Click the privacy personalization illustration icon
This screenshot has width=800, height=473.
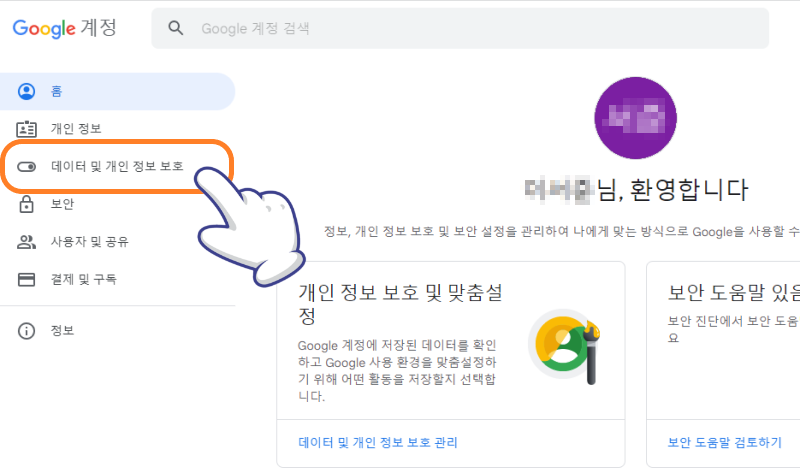coord(564,346)
